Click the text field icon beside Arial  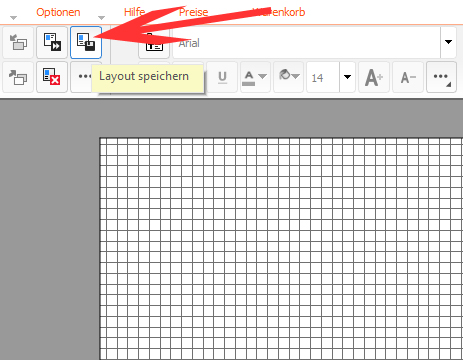point(154,43)
